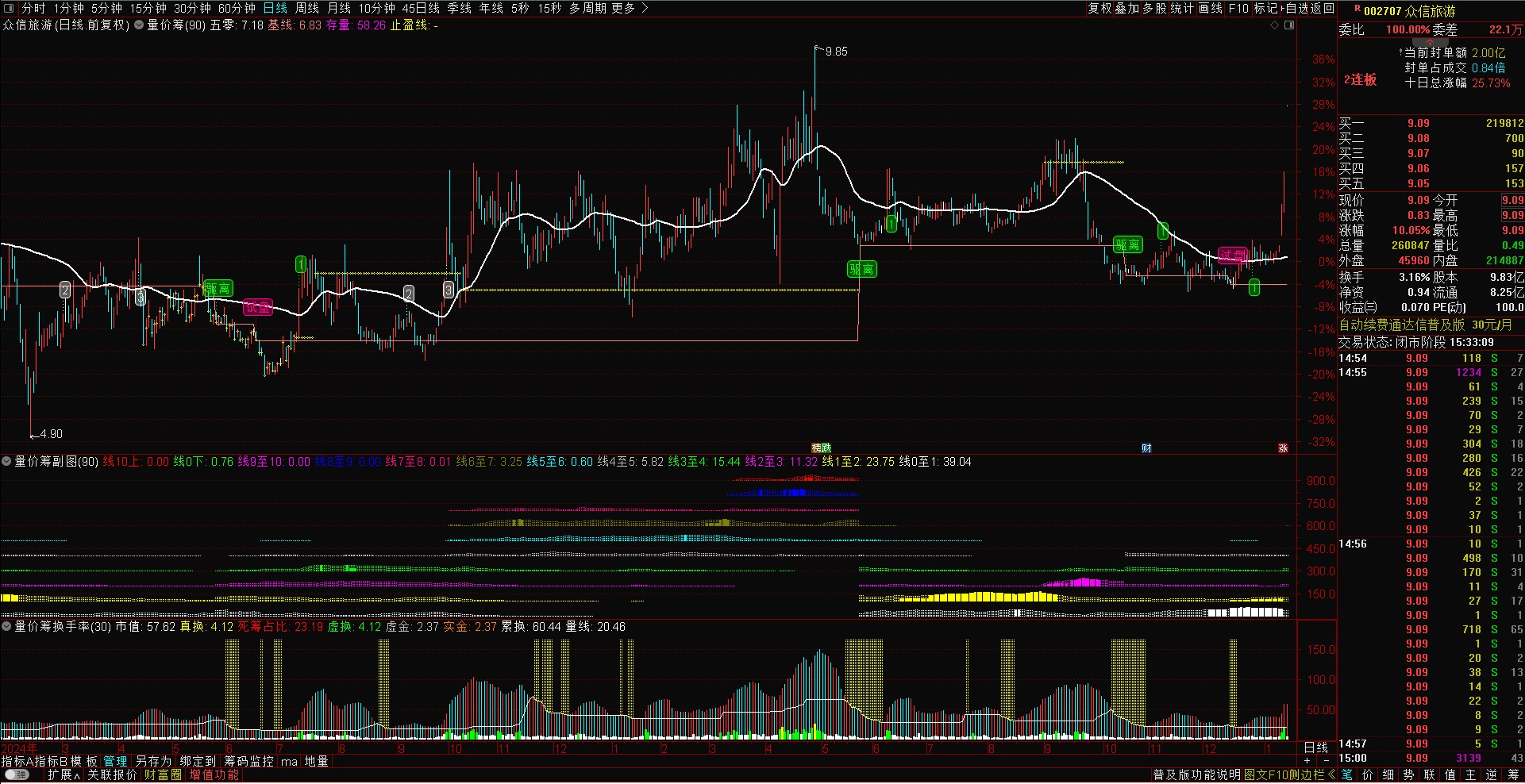Select the 周线 weekly period tab
The width and height of the screenshot is (1525, 784).
(307, 8)
